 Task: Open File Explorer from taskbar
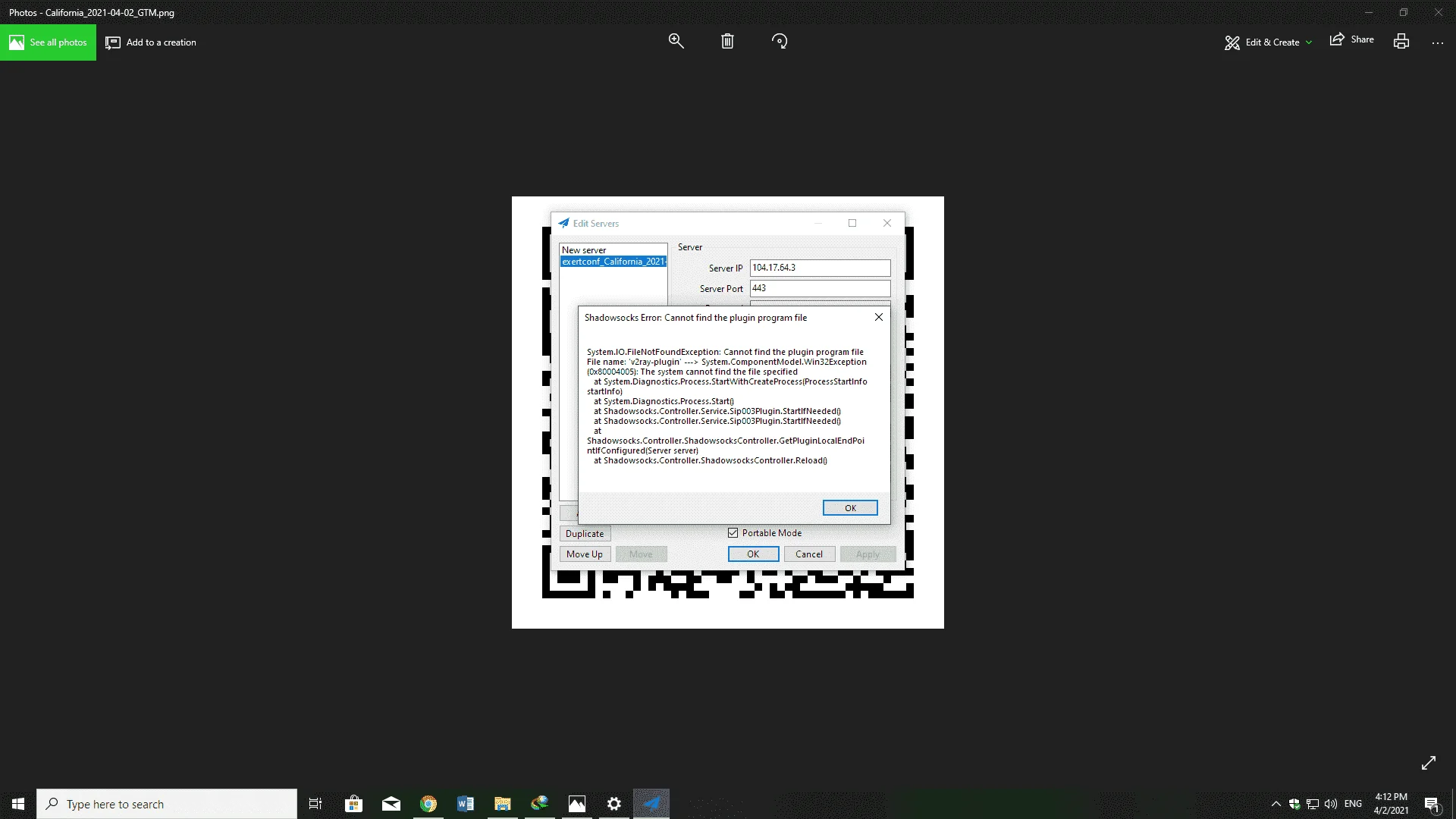coord(503,804)
